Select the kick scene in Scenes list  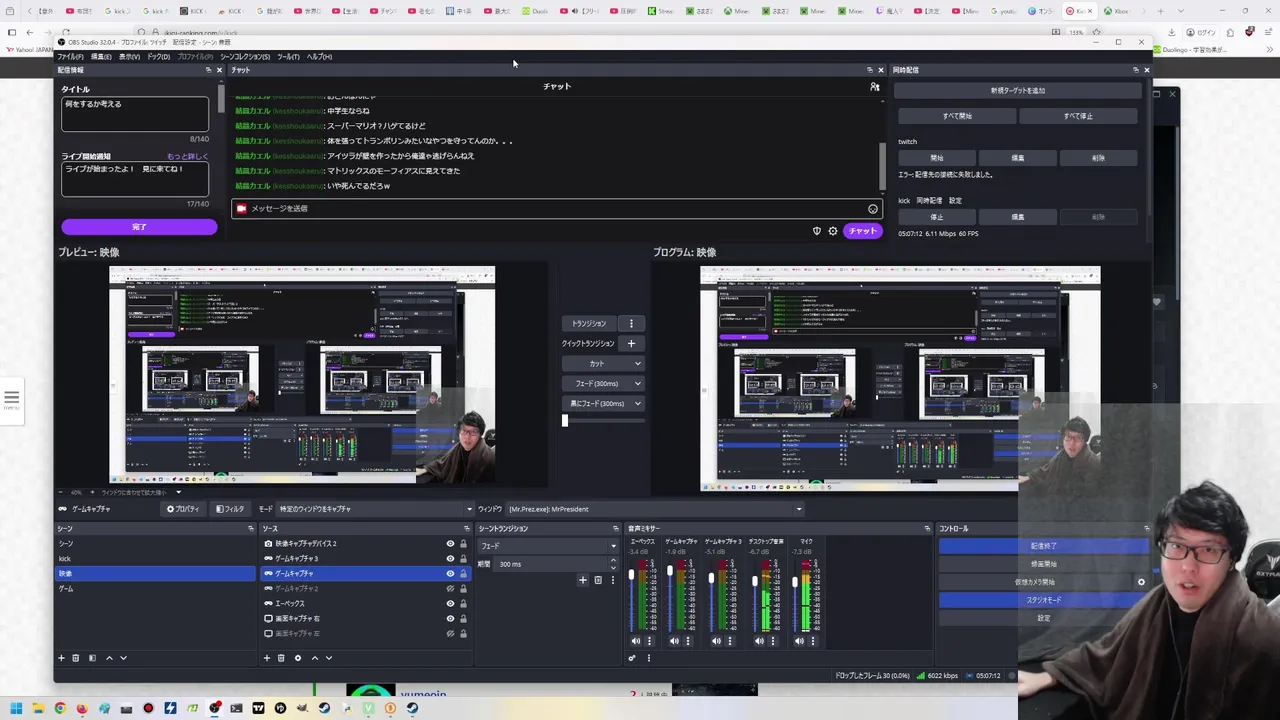(155, 559)
